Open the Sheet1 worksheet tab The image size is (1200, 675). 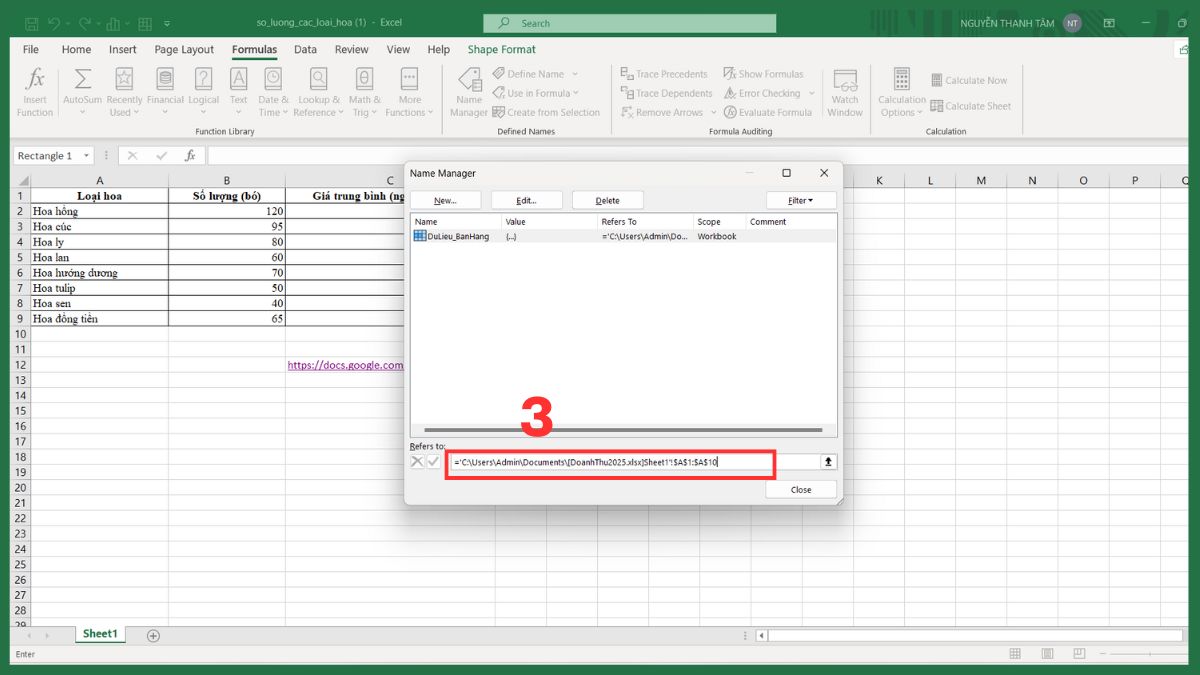click(x=100, y=634)
